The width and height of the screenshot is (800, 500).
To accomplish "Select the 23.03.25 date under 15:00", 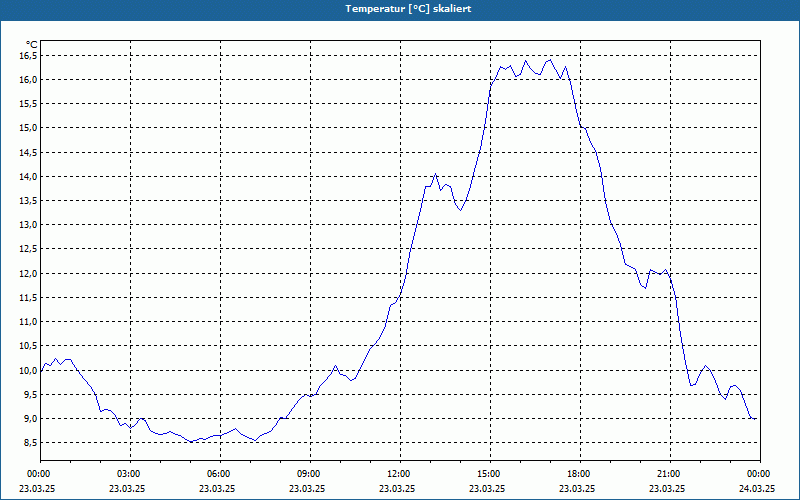I will tap(487, 488).
